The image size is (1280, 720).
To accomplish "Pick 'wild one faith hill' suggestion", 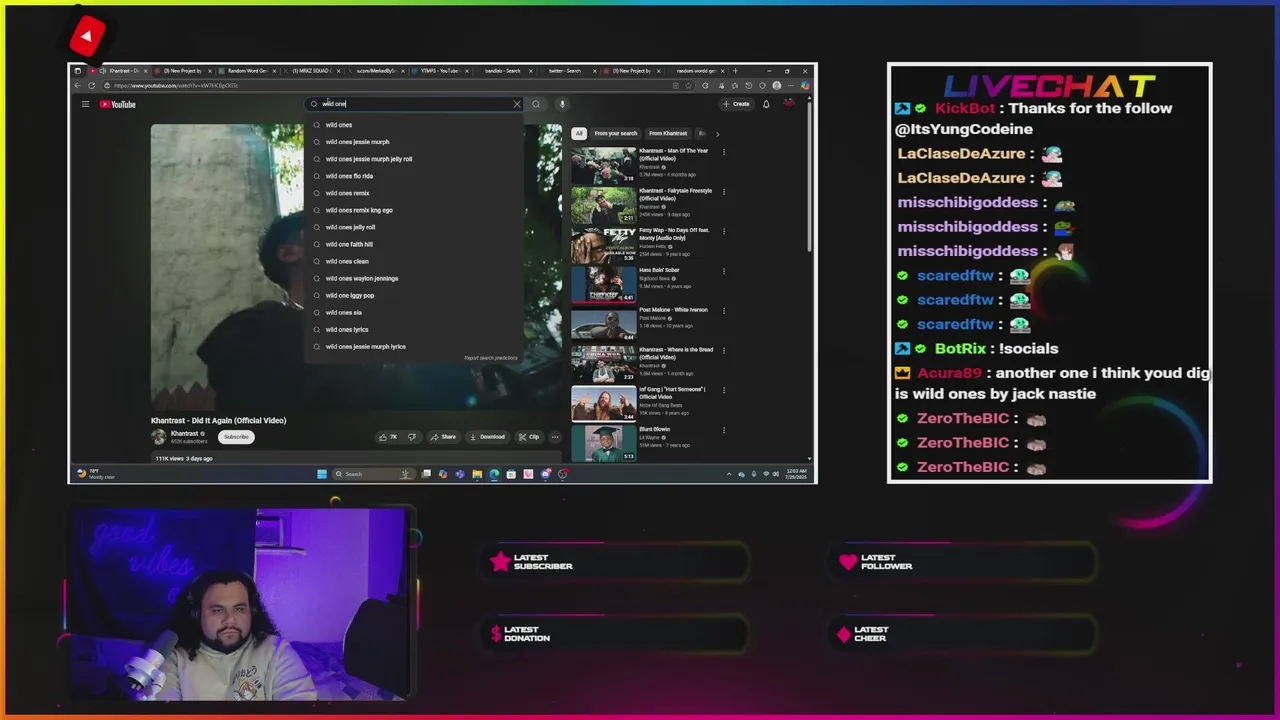I will (x=413, y=244).
